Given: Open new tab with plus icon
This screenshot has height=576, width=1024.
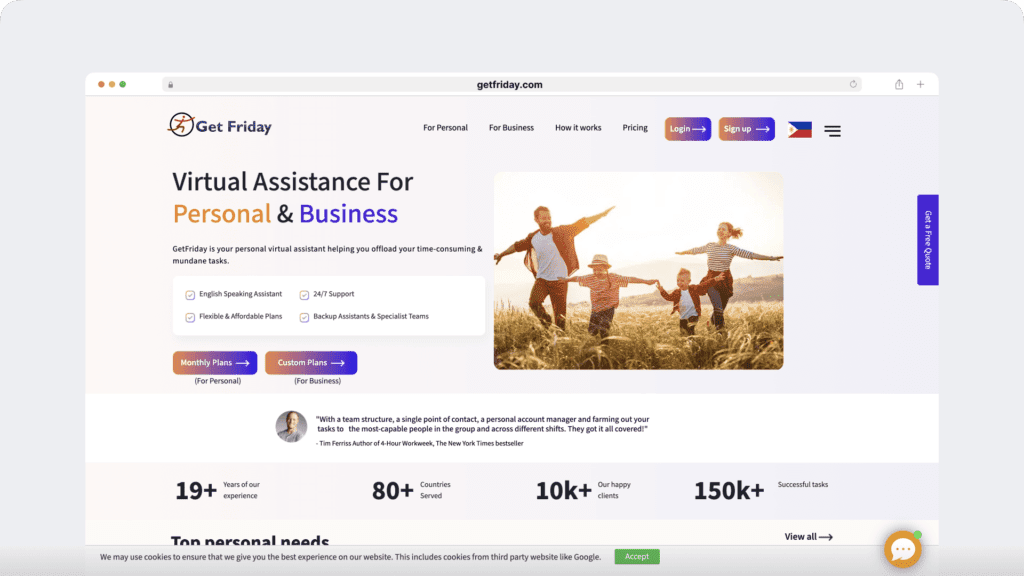Looking at the screenshot, I should 920,84.
